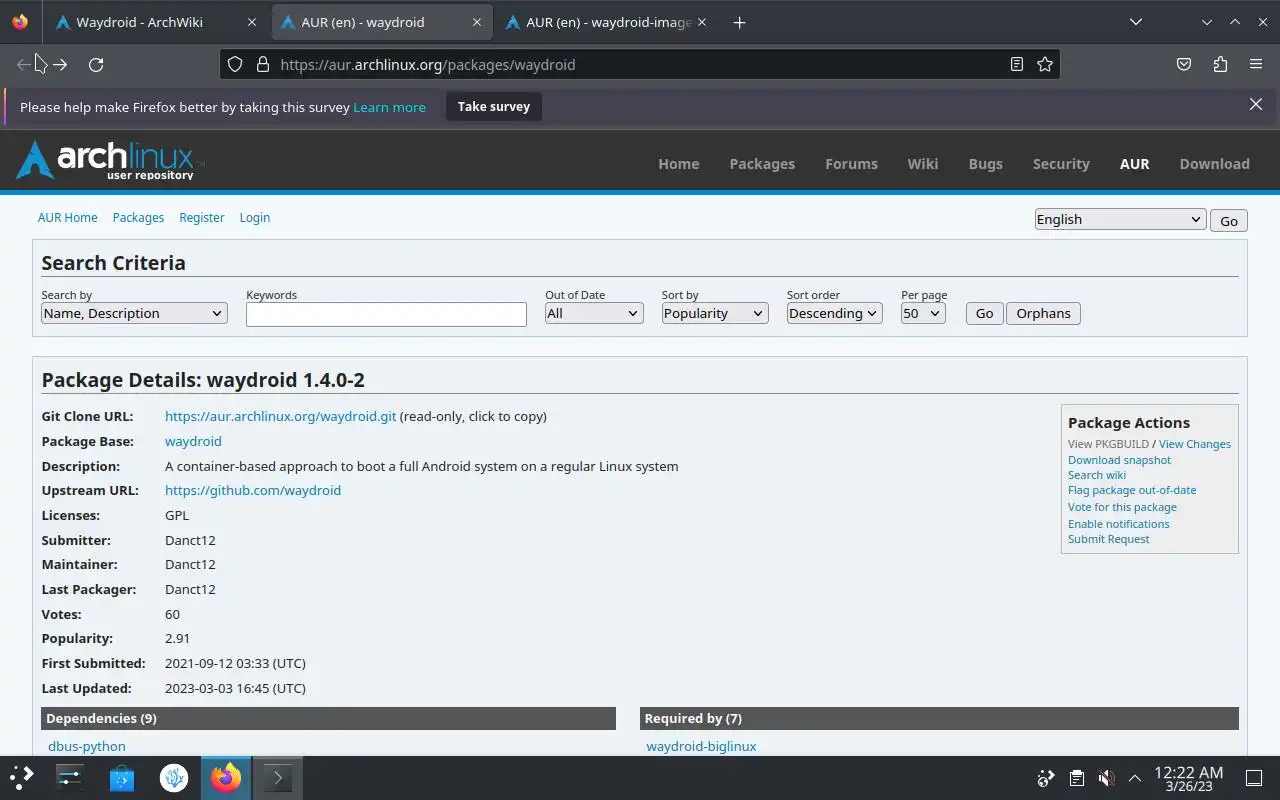Image resolution: width=1280 pixels, height=800 pixels.
Task: Close the AUR waydroid-image tab
Action: (701, 22)
